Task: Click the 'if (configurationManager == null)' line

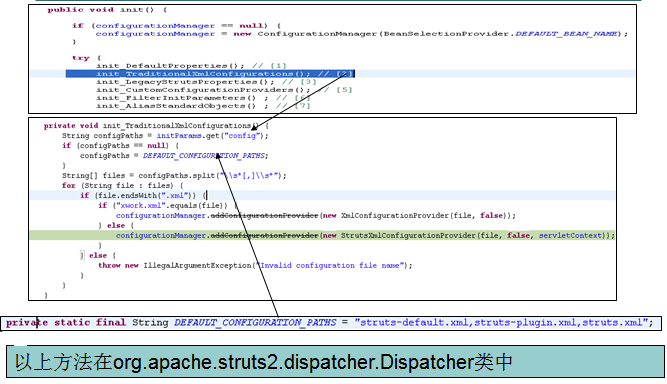Action: (x=177, y=26)
